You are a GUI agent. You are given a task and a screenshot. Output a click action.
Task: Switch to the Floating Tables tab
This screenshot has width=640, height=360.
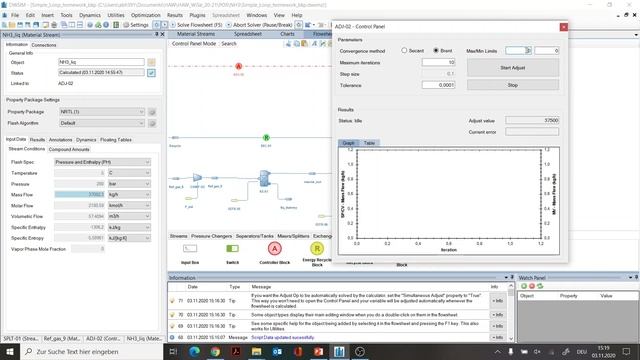click(116, 140)
